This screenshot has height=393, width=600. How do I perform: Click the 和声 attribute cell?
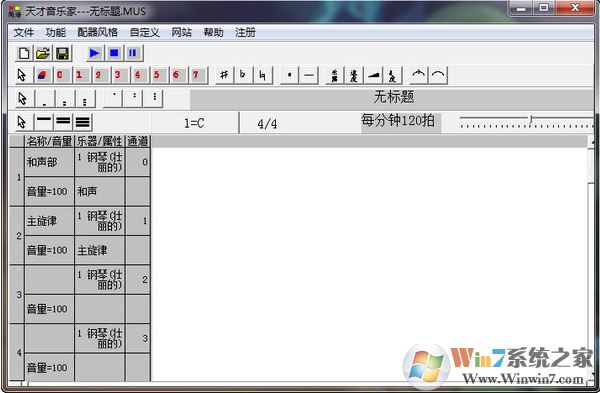click(99, 191)
